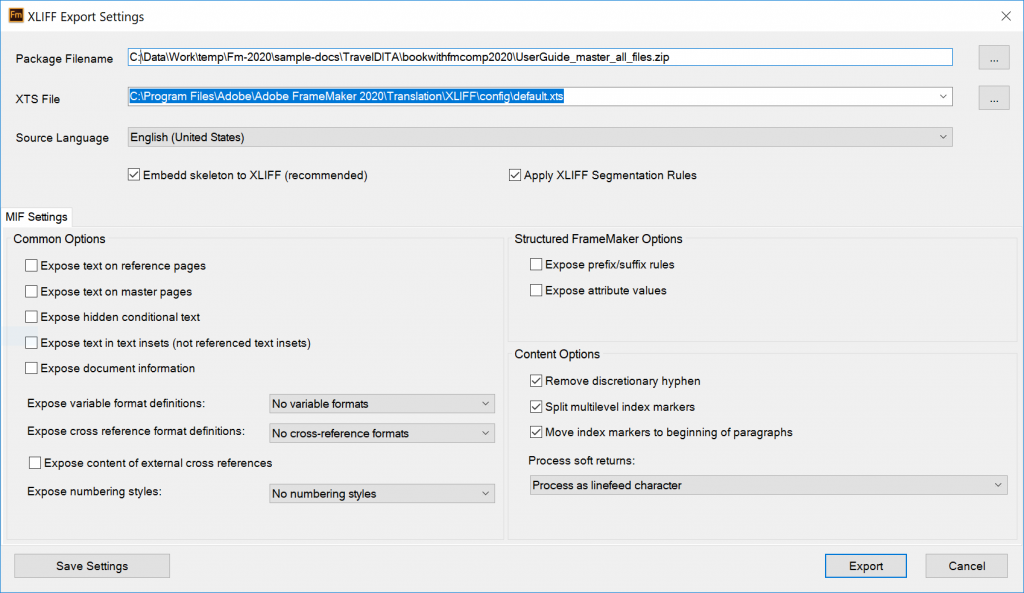Enable Expose prefix/suffix rules
The height and width of the screenshot is (593, 1024).
pyautogui.click(x=536, y=264)
